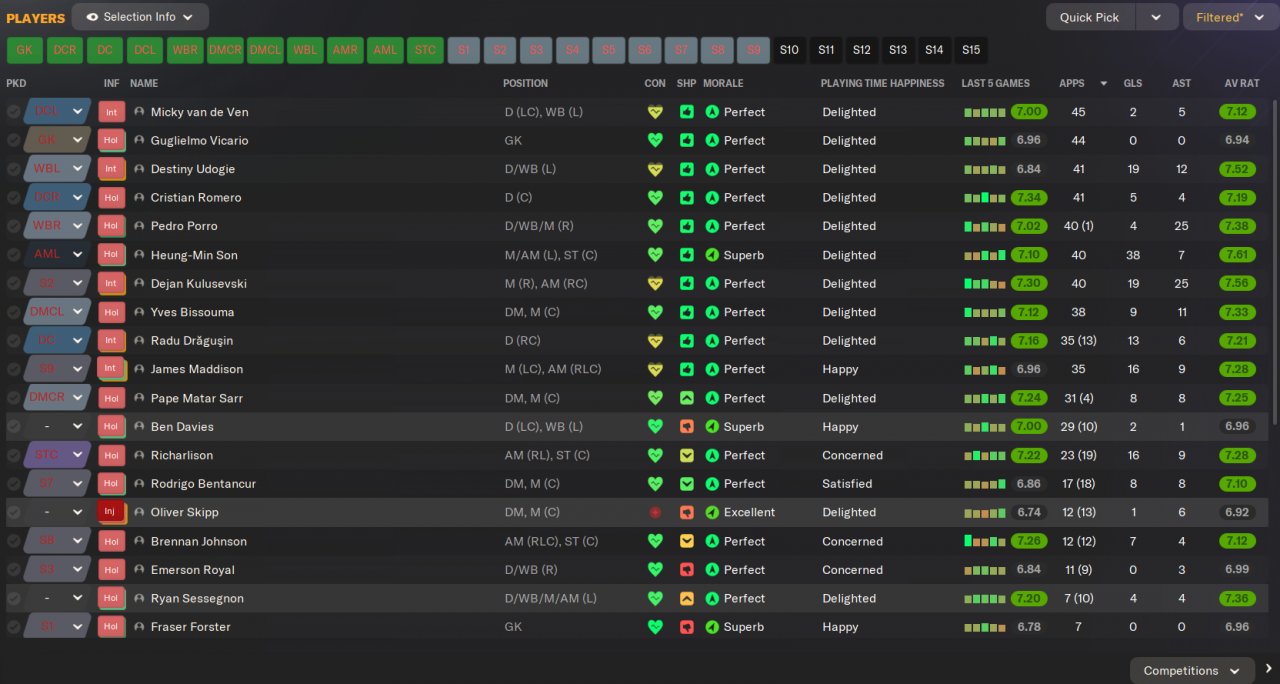1280x684 pixels.
Task: Toggle the picked checkmark for Oliver Skipp
Action: (x=13, y=512)
